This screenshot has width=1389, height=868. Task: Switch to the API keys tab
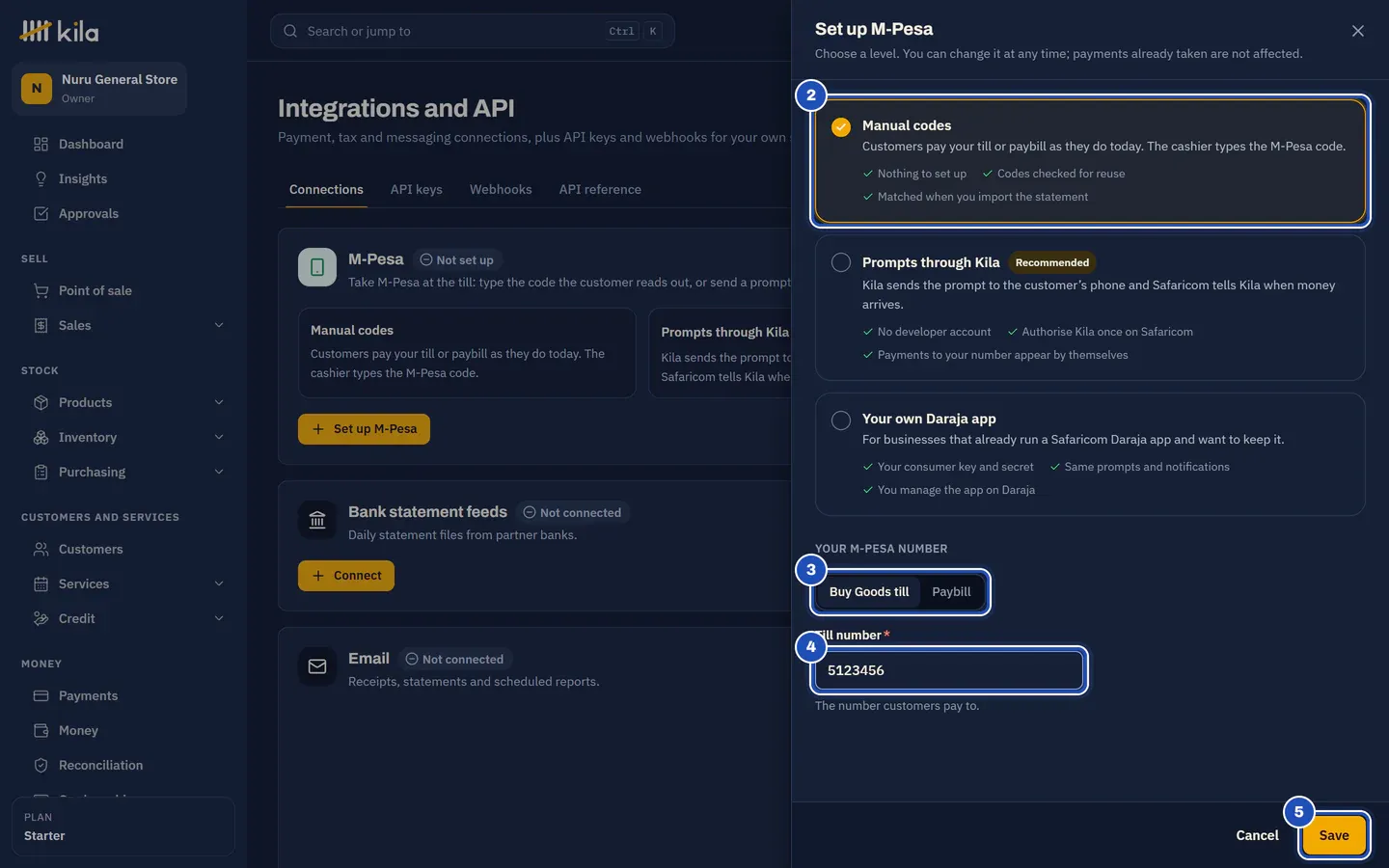point(417,189)
